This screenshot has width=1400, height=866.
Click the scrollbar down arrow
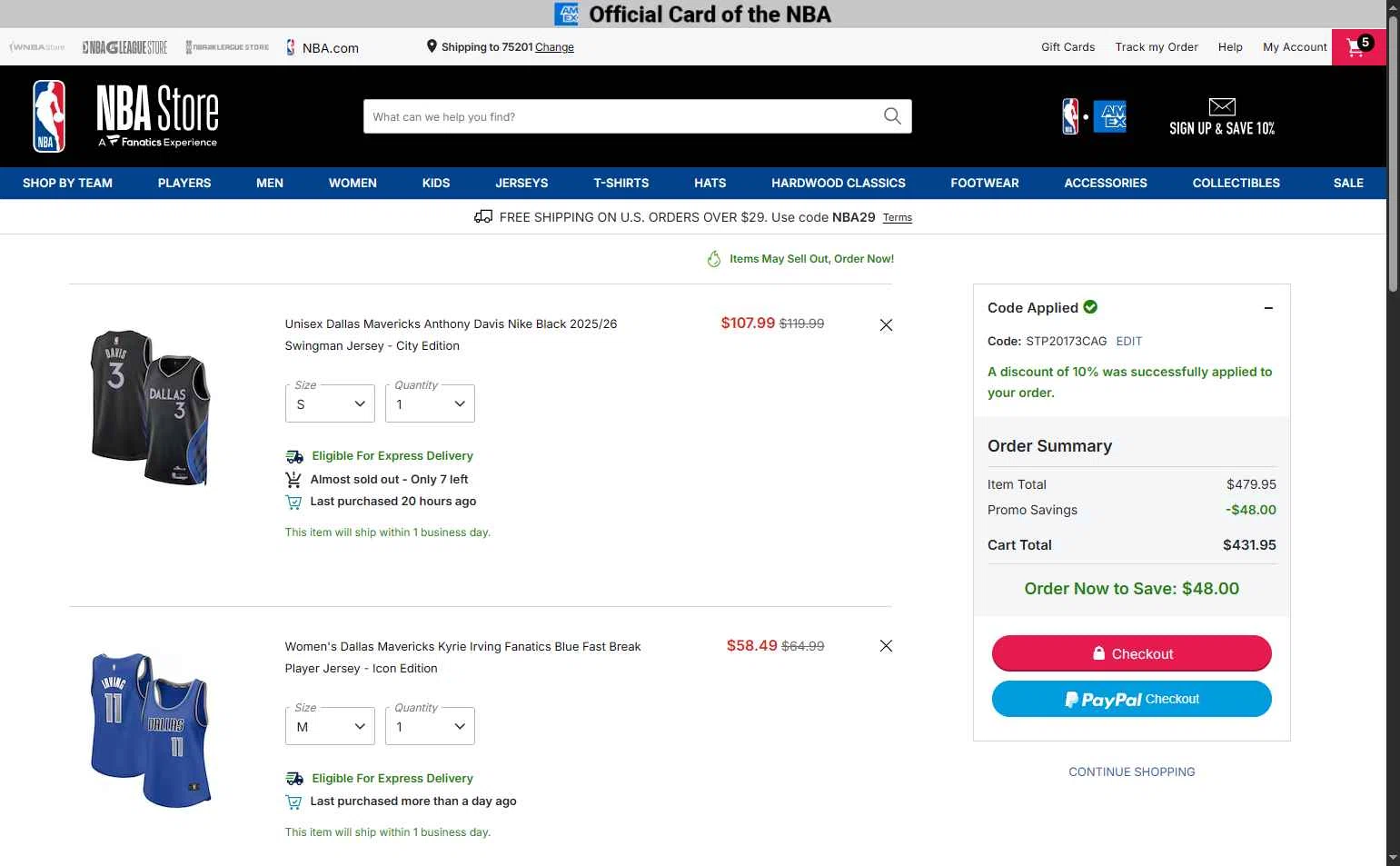1393,858
